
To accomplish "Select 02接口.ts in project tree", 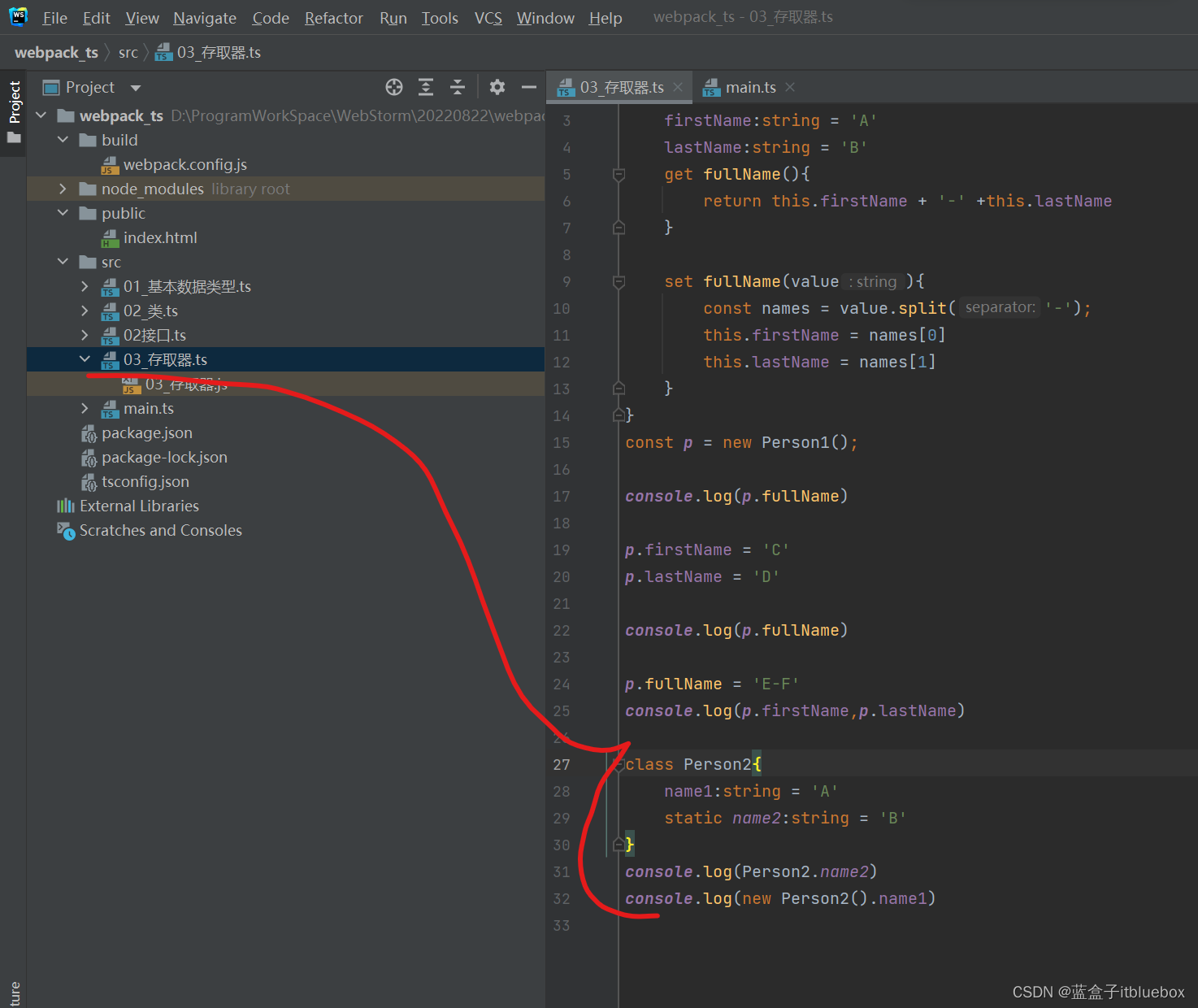I will 154,335.
